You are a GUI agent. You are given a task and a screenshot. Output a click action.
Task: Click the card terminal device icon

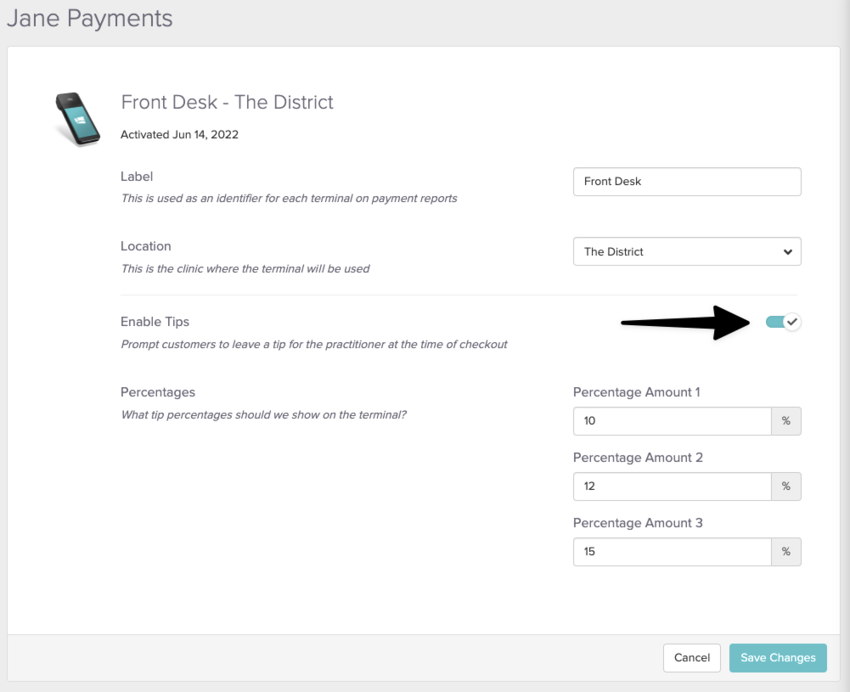click(77, 119)
